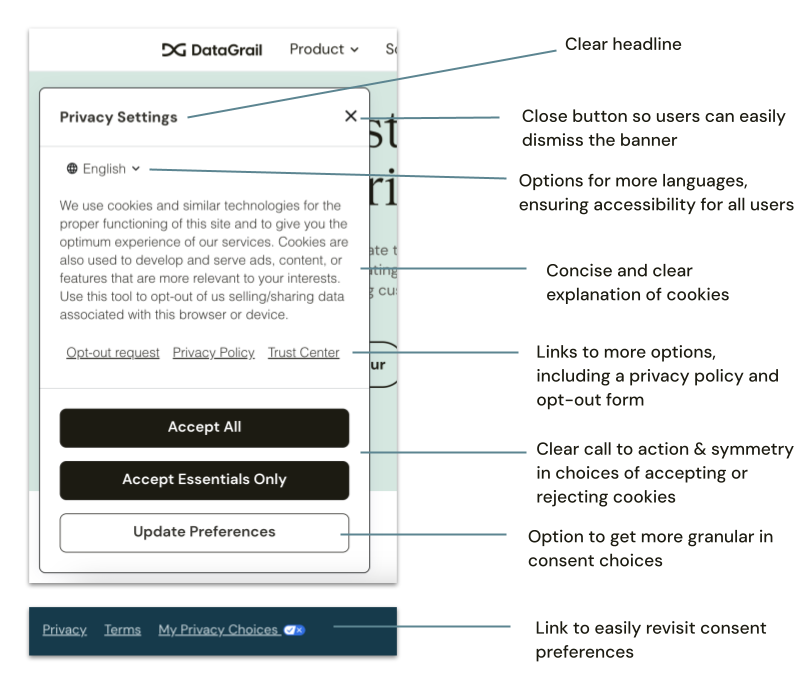Click the chevron next to Product
The height and width of the screenshot is (692, 811).
click(354, 49)
